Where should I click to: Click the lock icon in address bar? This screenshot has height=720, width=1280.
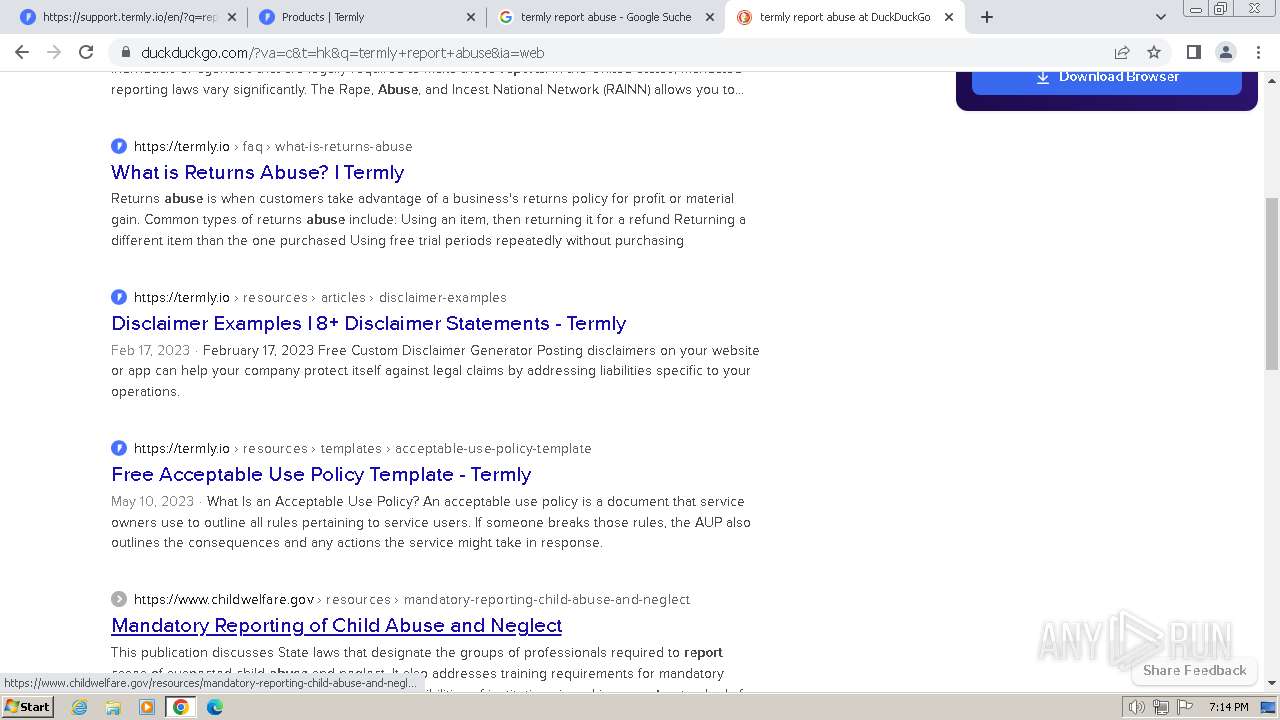click(x=125, y=53)
